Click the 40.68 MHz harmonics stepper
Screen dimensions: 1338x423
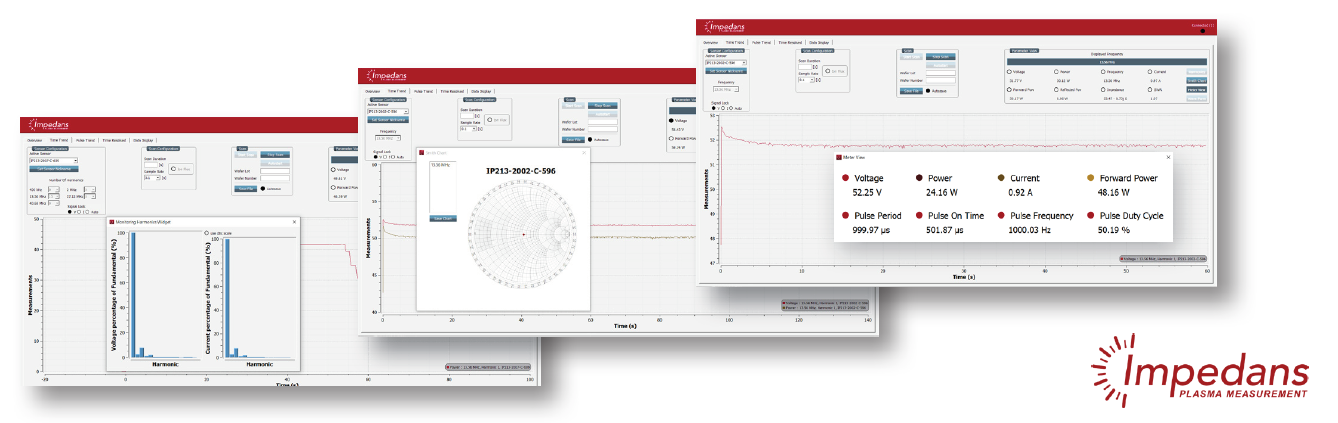pos(54,203)
